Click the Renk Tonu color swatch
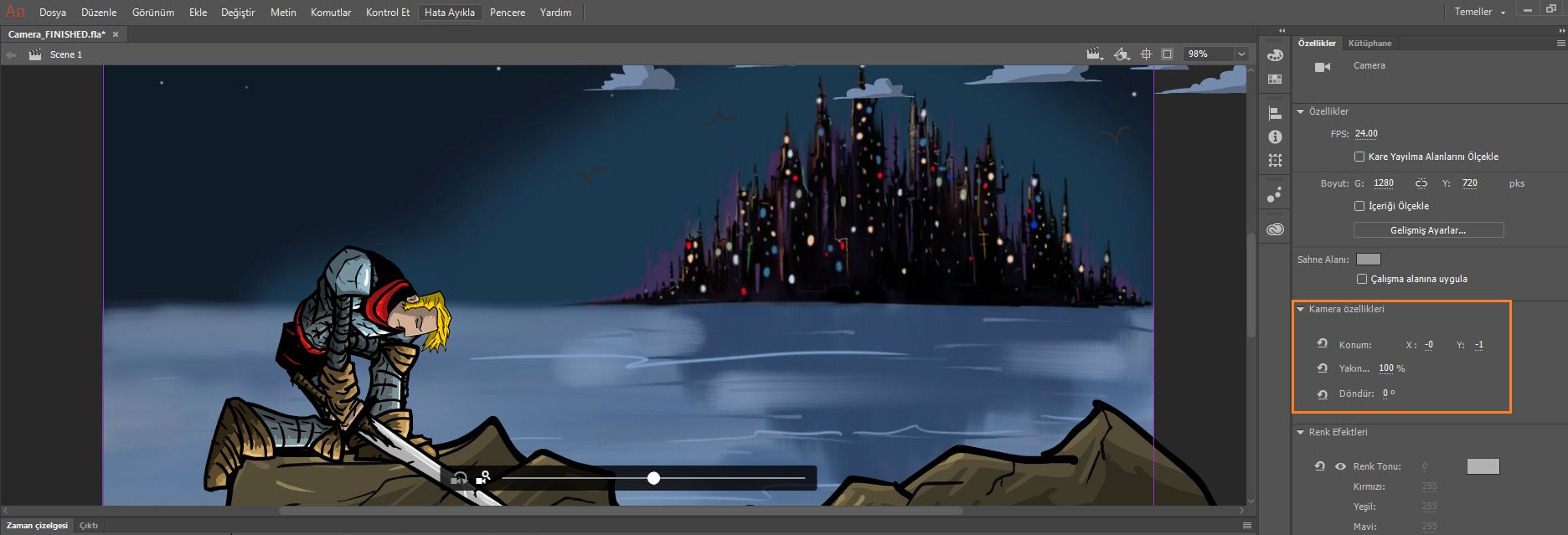The width and height of the screenshot is (1568, 535). (1483, 466)
